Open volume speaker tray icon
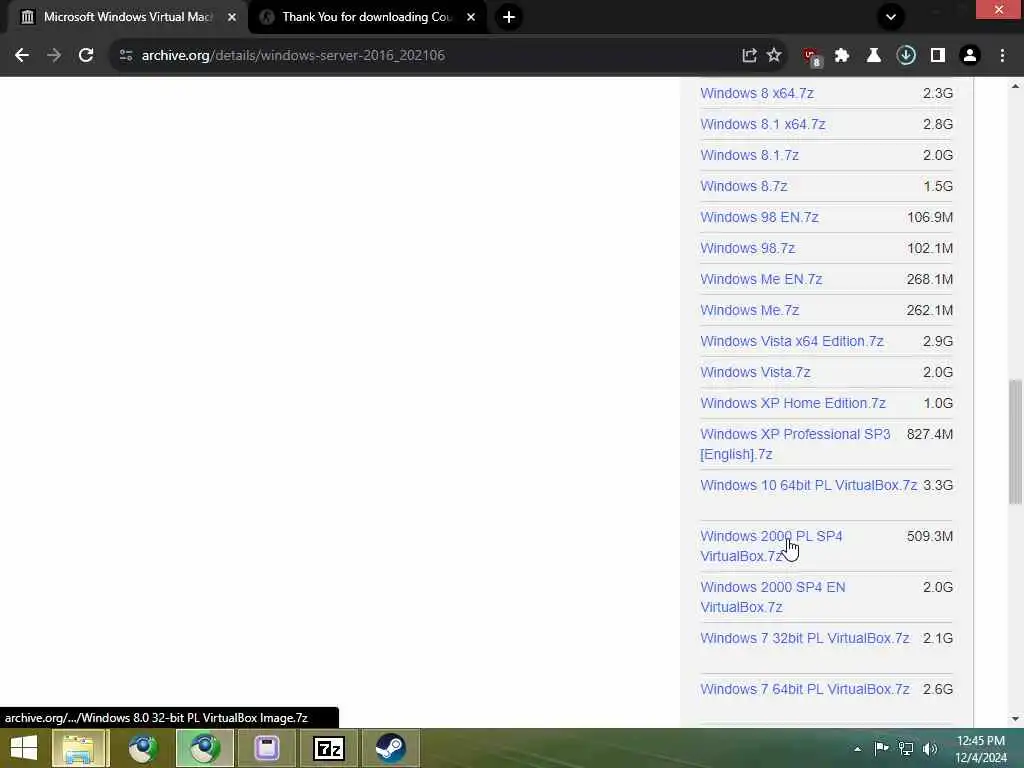The image size is (1024, 768). [930, 748]
